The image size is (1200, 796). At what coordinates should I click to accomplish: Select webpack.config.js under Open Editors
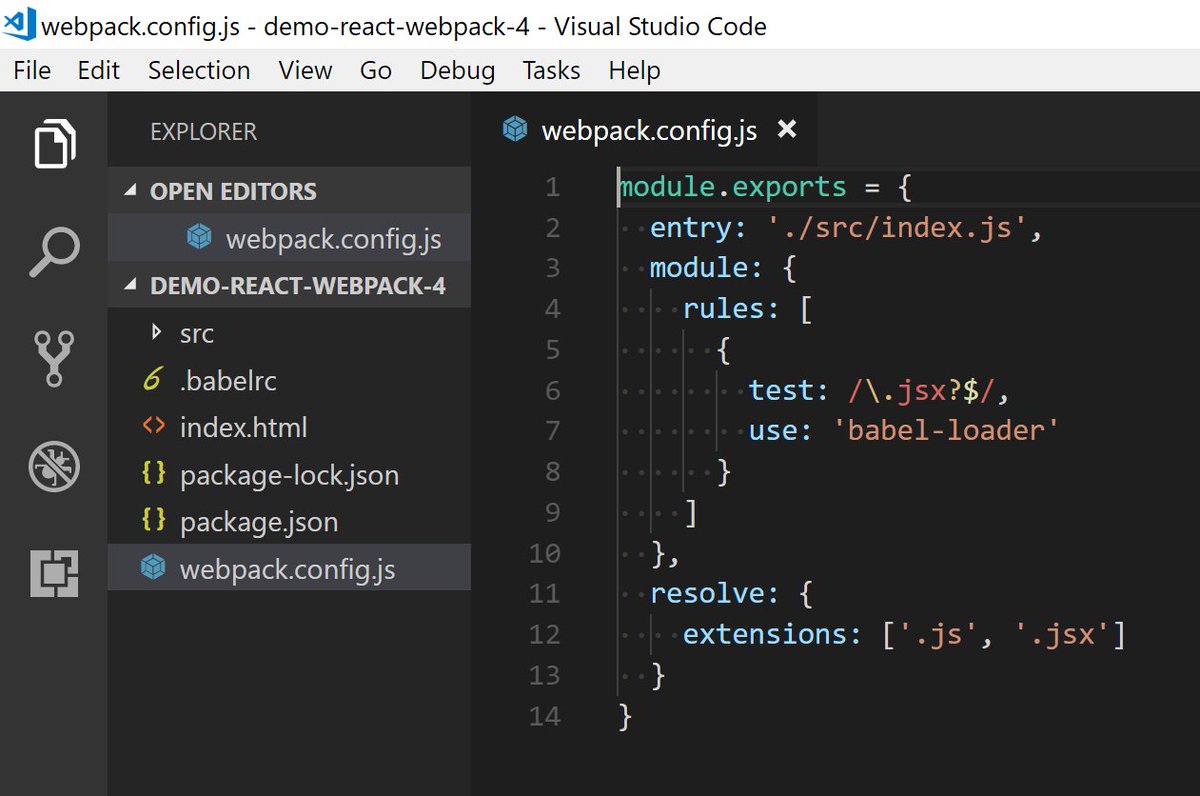click(x=289, y=239)
